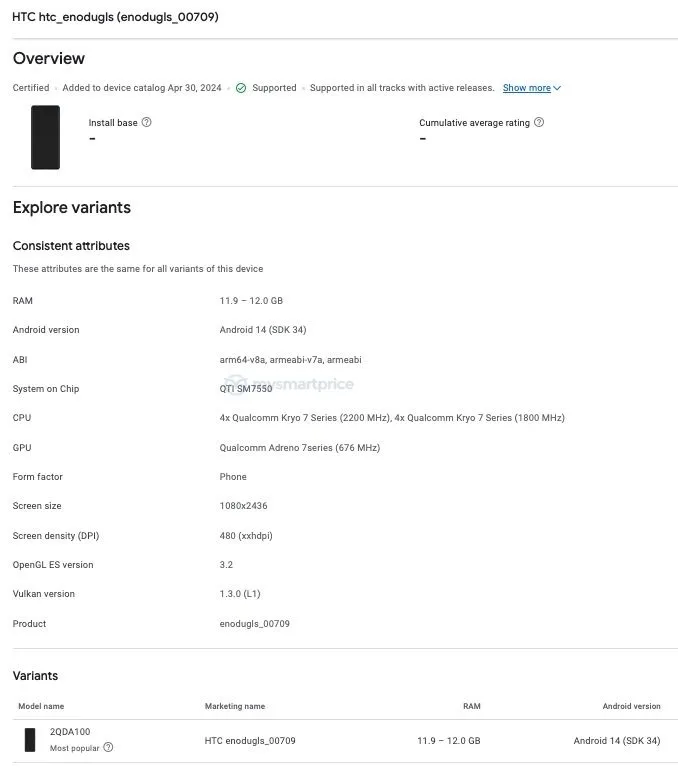This screenshot has height=771, width=678.
Task: Click the device image thumbnail in Overview
Action: (45, 137)
